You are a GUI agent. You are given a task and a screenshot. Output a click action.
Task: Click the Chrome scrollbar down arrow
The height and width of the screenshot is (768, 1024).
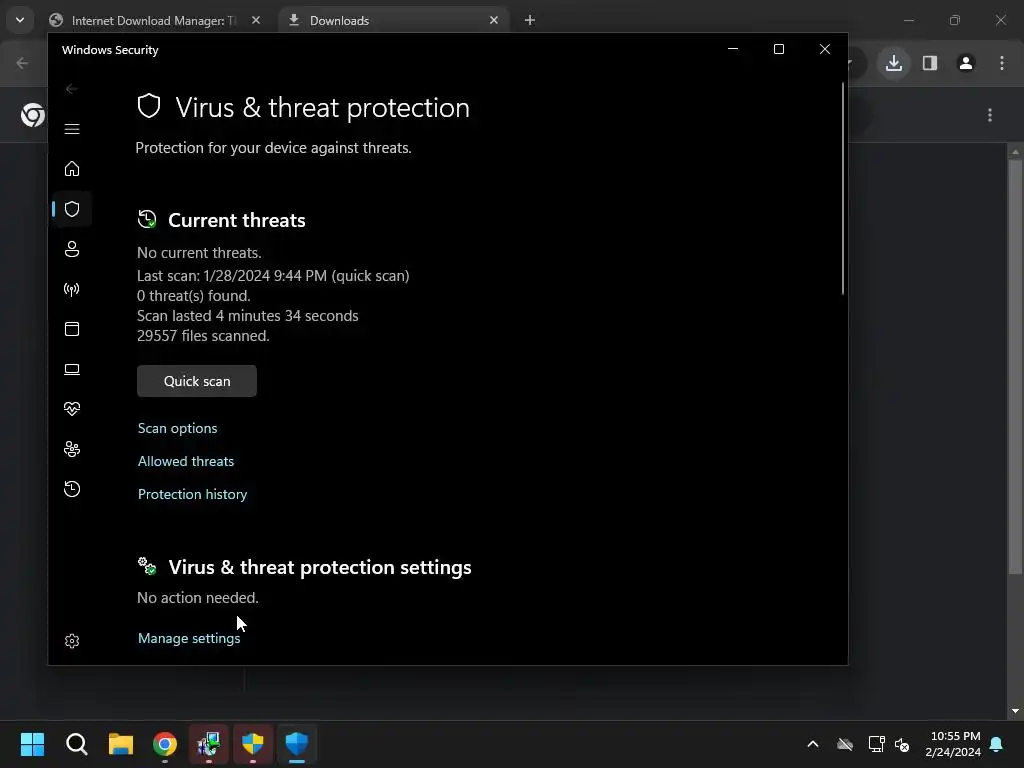(x=1015, y=711)
